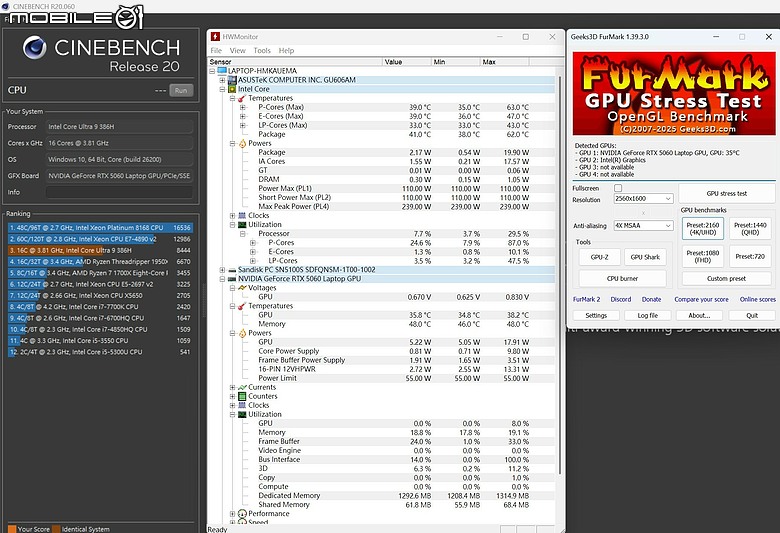Open the Online scores link
Viewport: 780px width, 533px height.
[x=757, y=299]
